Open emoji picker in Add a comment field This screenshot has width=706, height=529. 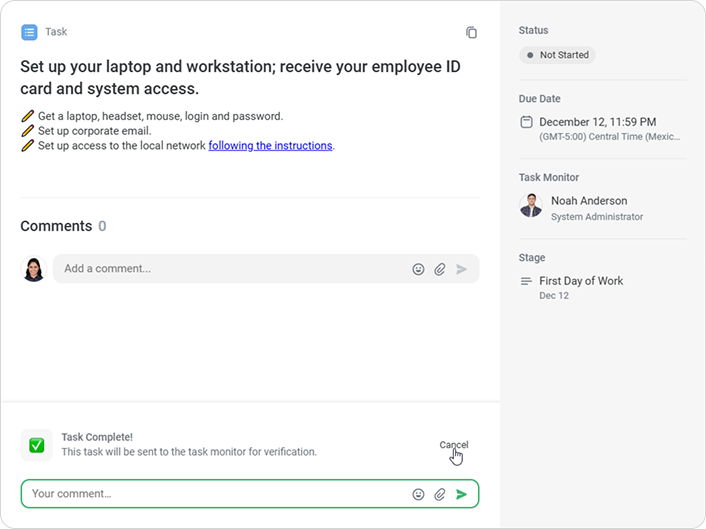418,269
